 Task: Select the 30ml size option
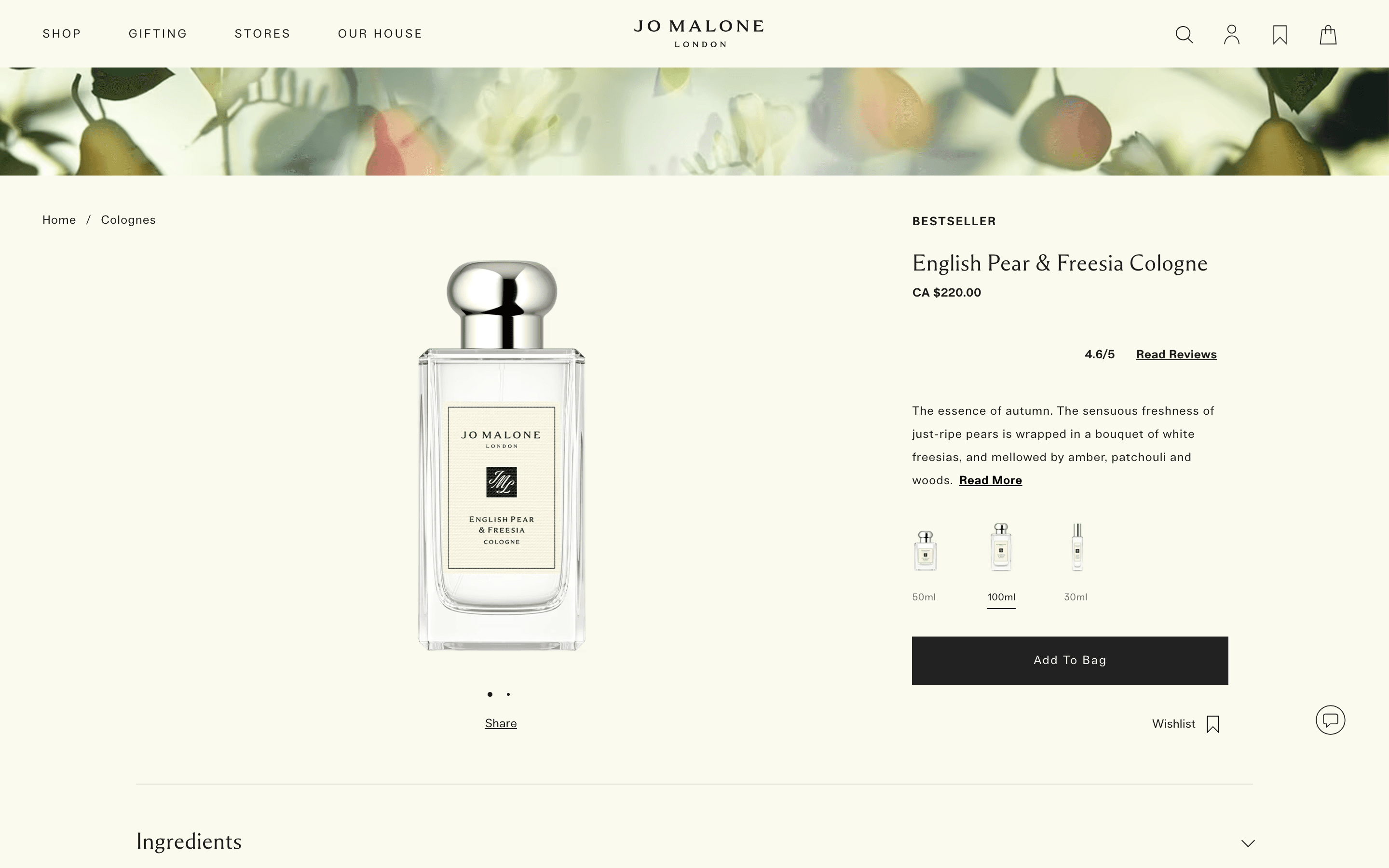1076,563
